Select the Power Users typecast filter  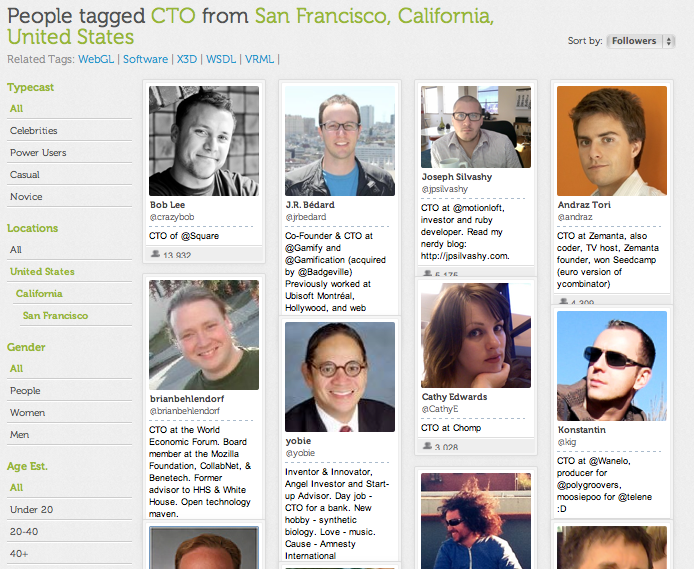[x=38, y=153]
